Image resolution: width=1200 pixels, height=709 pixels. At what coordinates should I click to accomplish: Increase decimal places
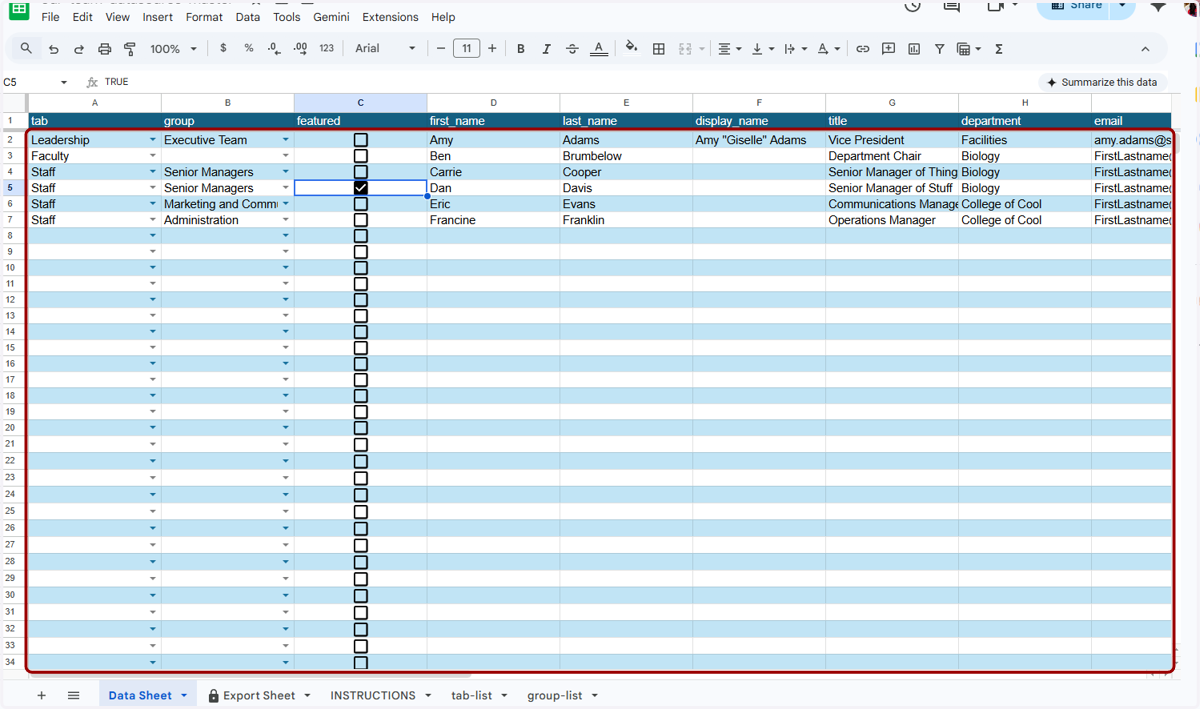300,48
